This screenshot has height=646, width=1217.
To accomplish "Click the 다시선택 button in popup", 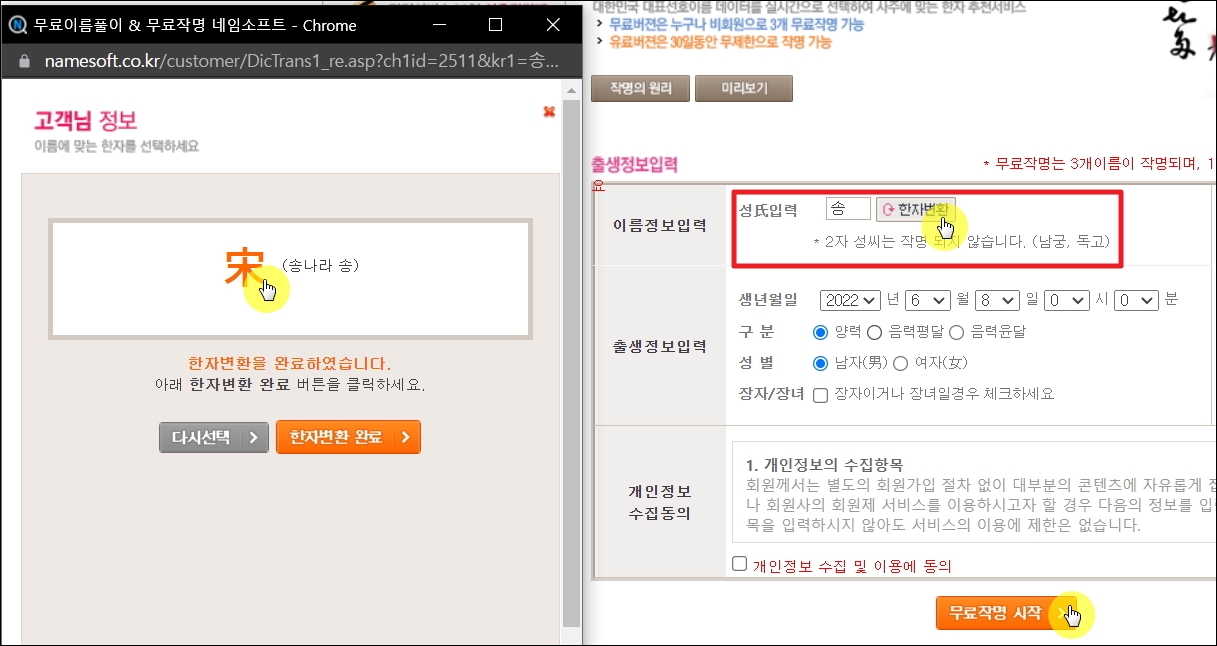I will (x=214, y=437).
